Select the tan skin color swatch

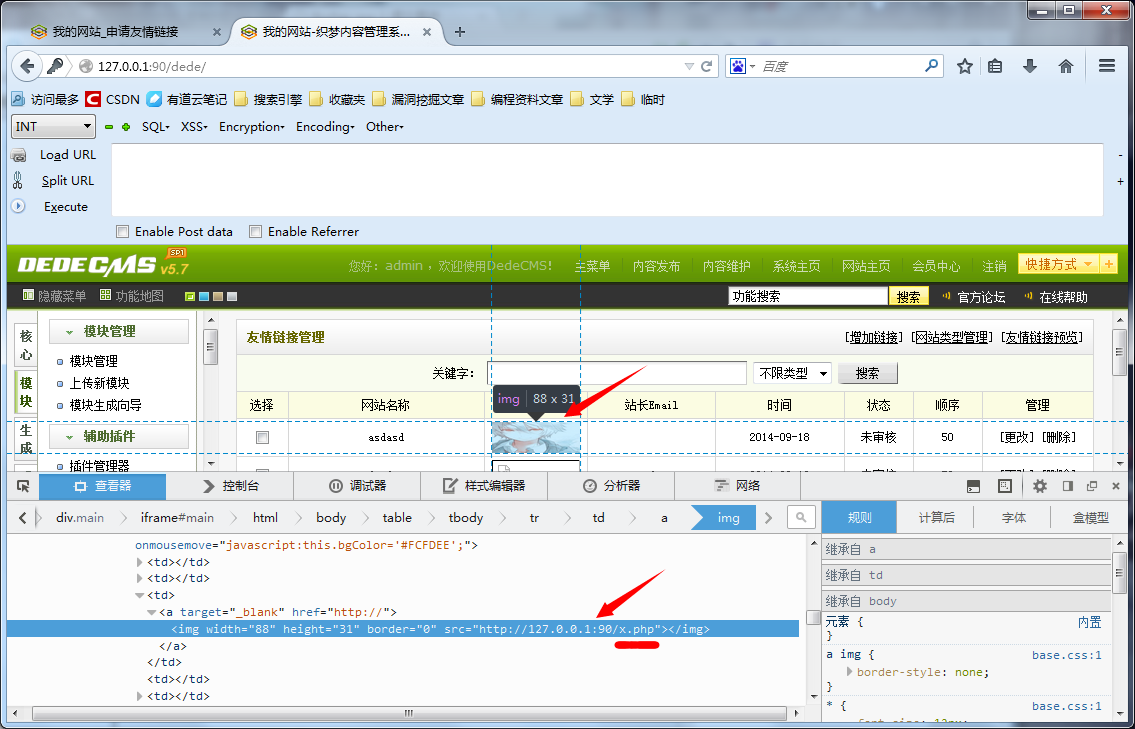[x=218, y=296]
